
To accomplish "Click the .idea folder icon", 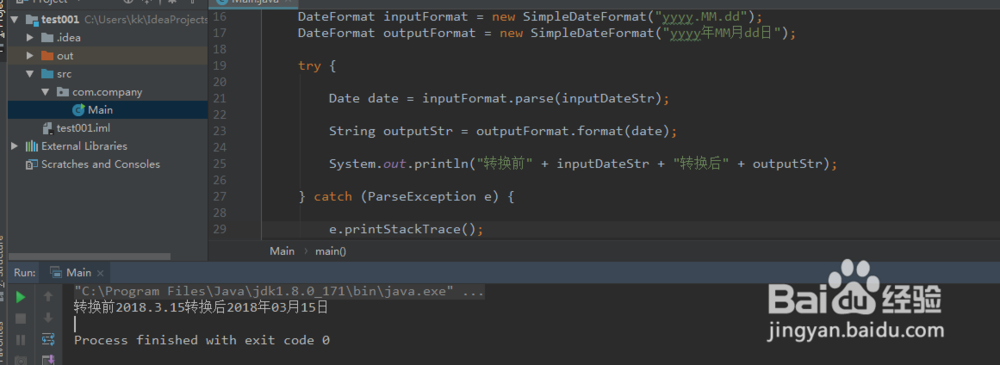I will pos(47,37).
